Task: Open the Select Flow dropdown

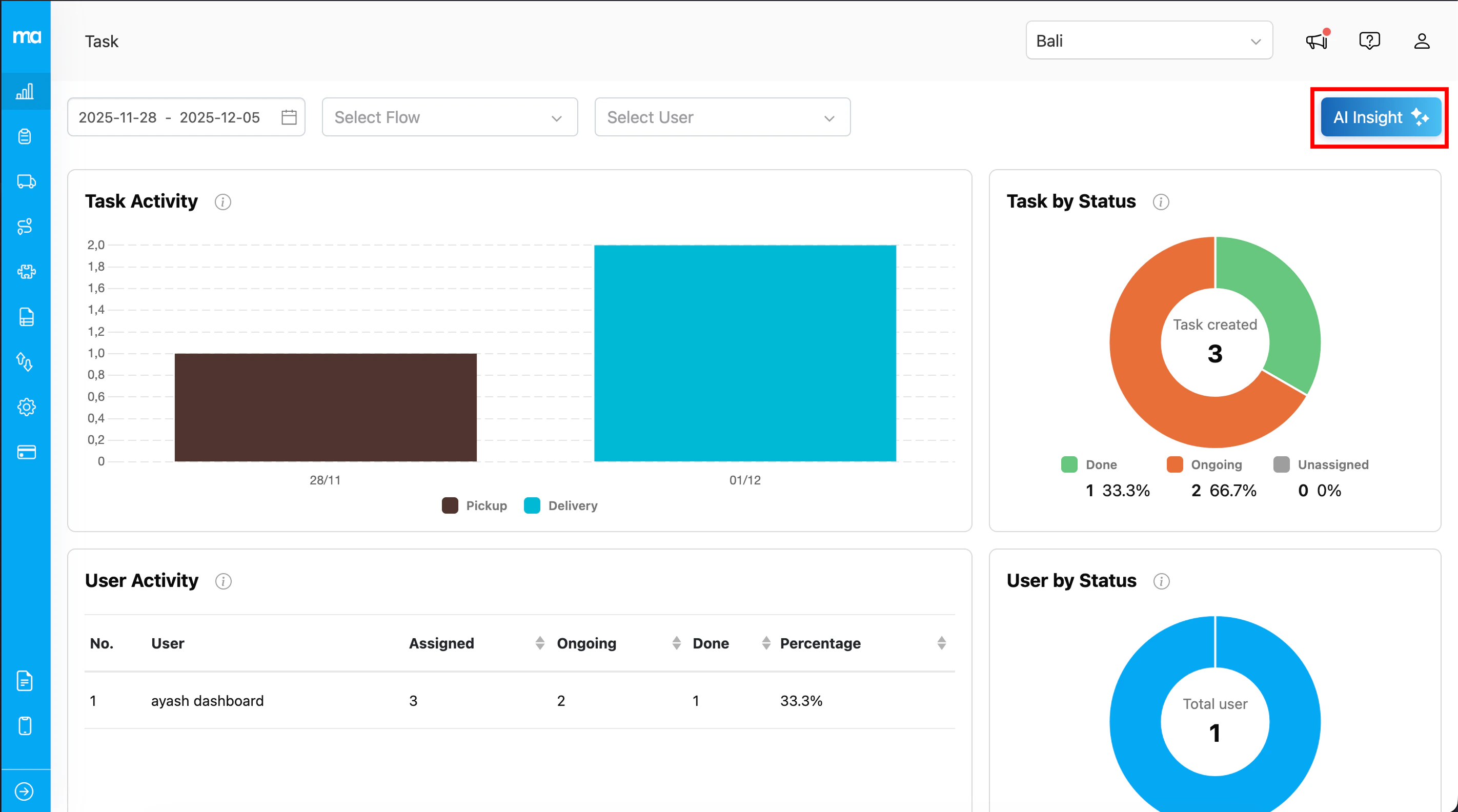Action: [449, 117]
